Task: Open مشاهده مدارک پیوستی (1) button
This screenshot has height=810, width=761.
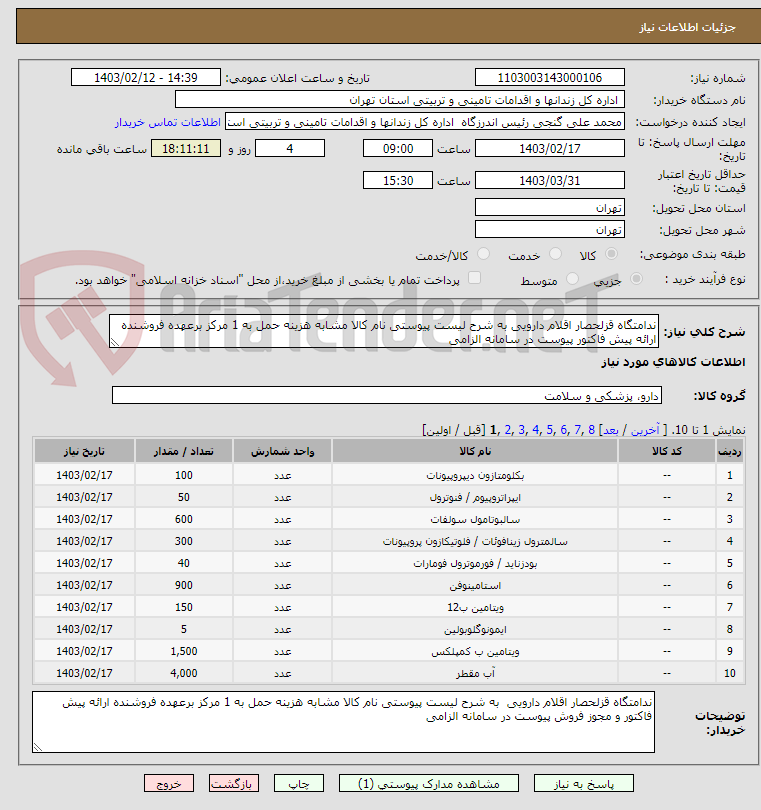Action: point(429,784)
